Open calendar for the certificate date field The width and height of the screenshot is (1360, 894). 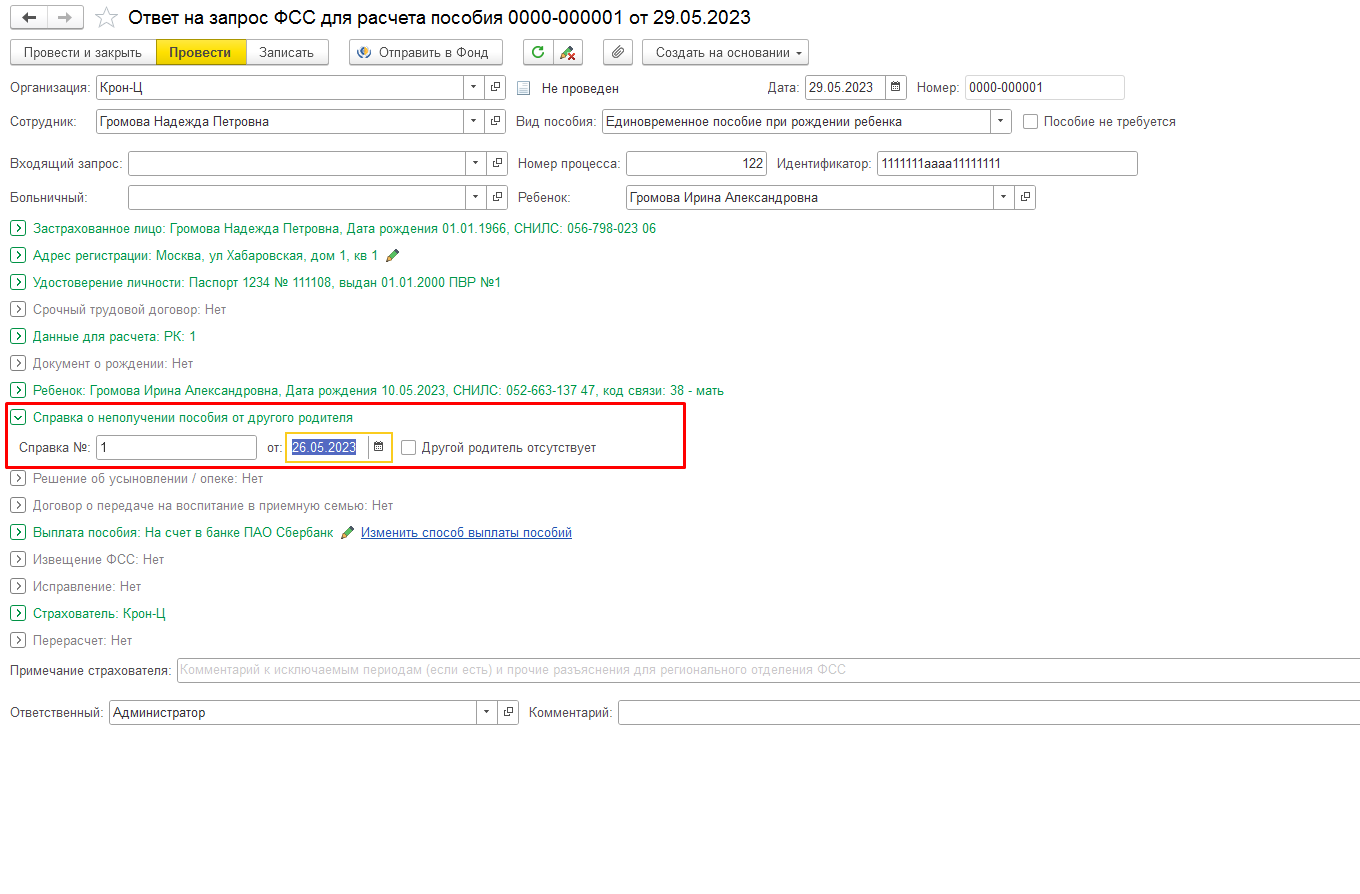379,448
